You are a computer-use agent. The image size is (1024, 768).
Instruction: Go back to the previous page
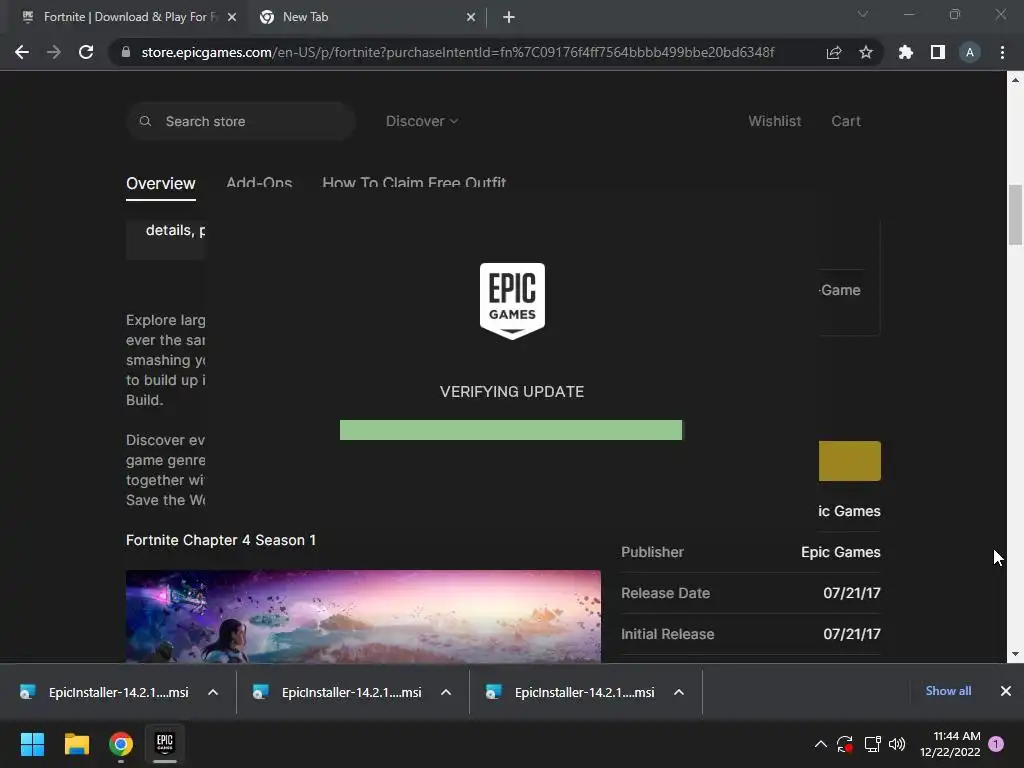click(22, 52)
